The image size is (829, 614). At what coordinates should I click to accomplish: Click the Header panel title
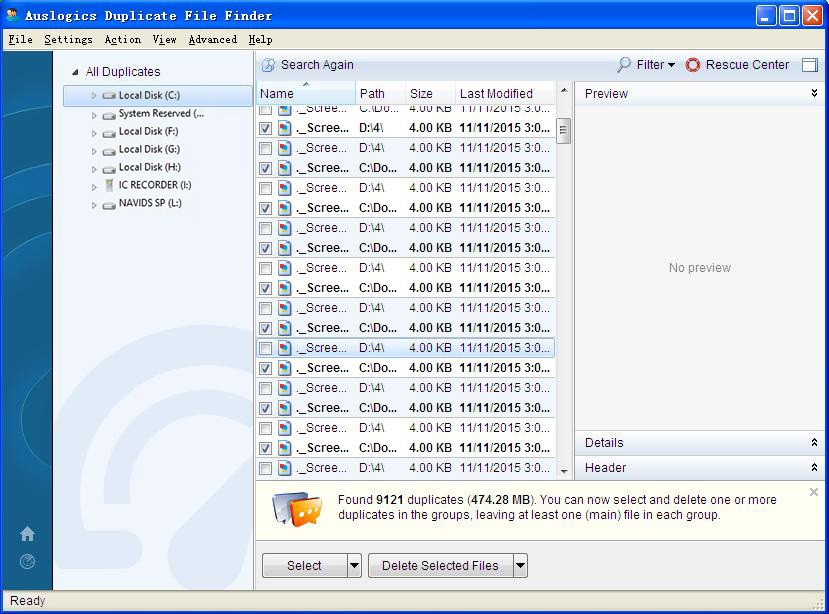(x=605, y=468)
